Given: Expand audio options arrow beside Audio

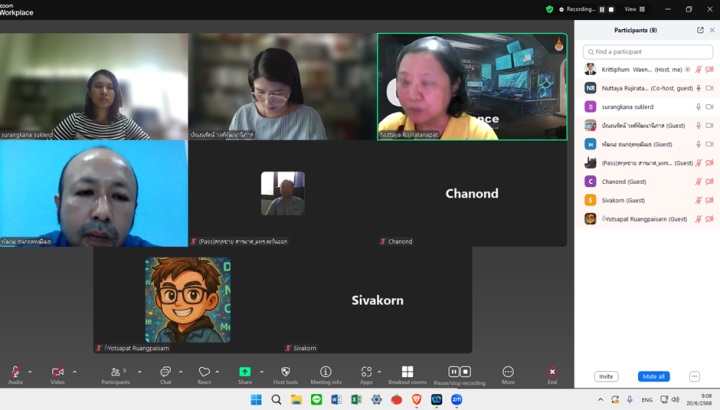Looking at the screenshot, I should (x=30, y=371).
